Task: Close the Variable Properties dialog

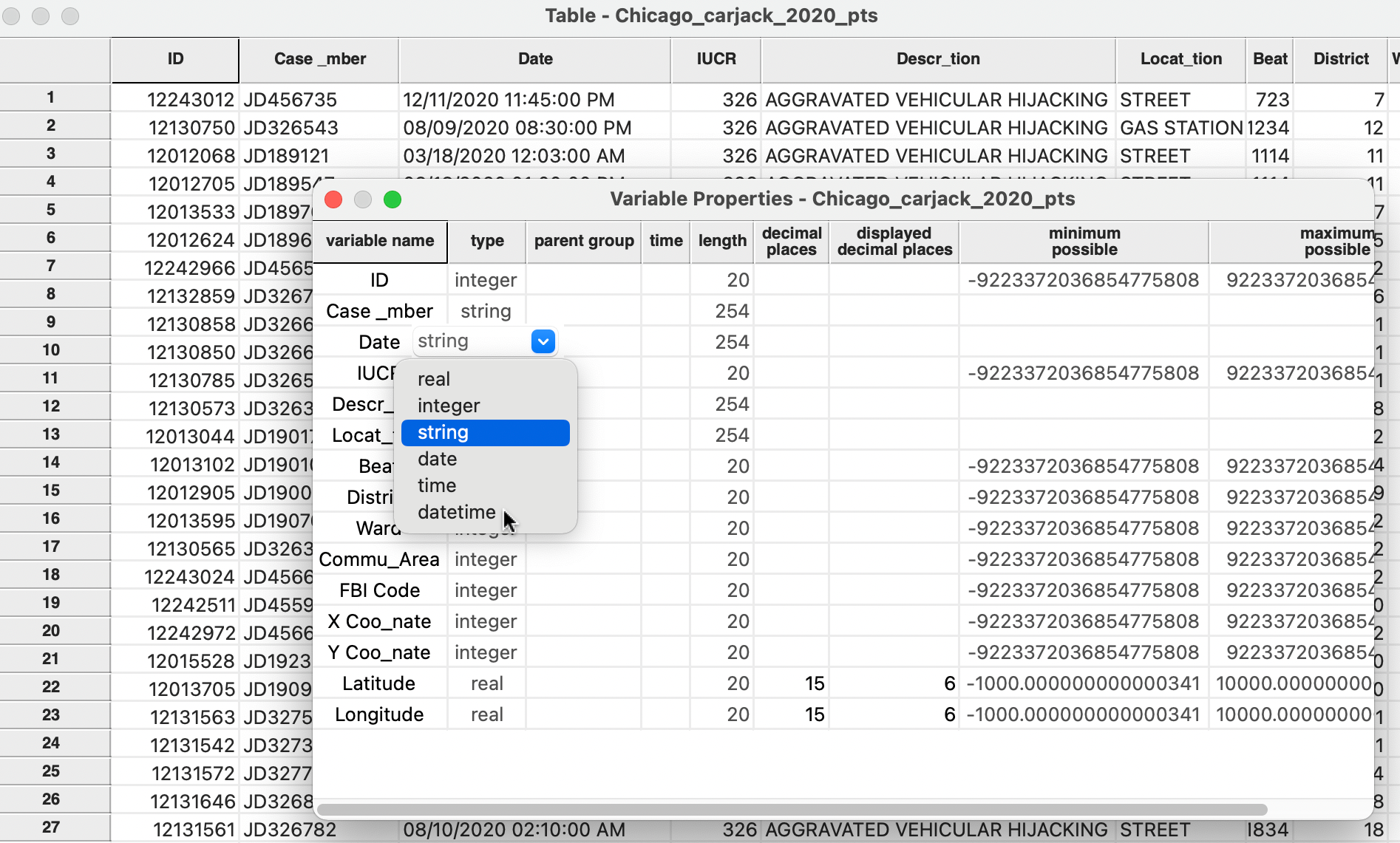Action: [x=333, y=199]
